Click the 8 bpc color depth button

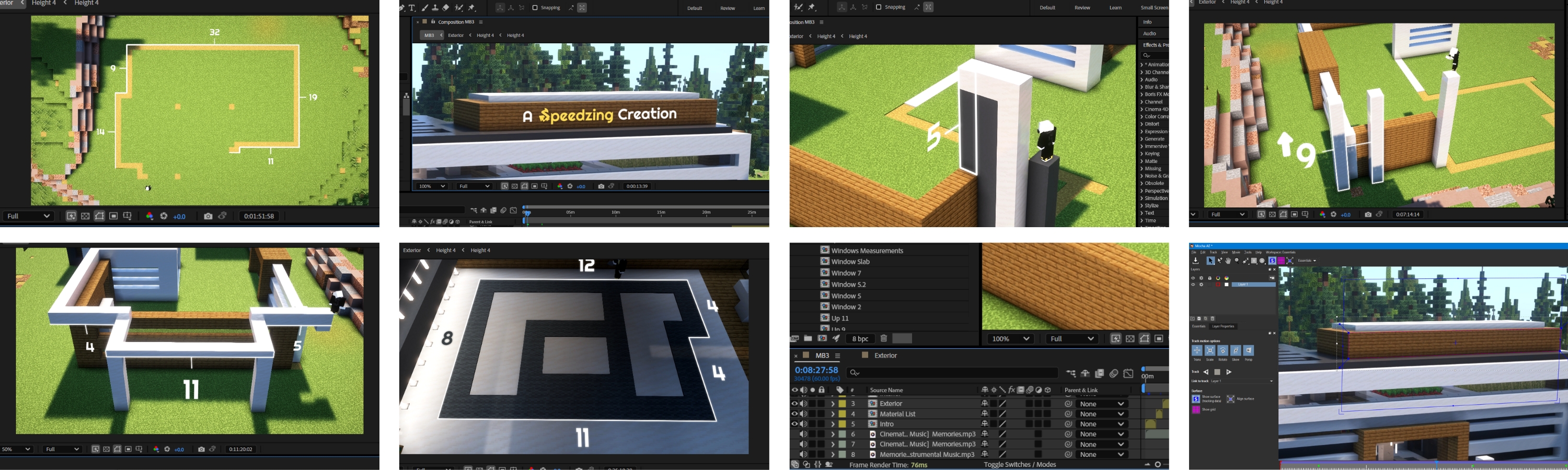coord(860,339)
